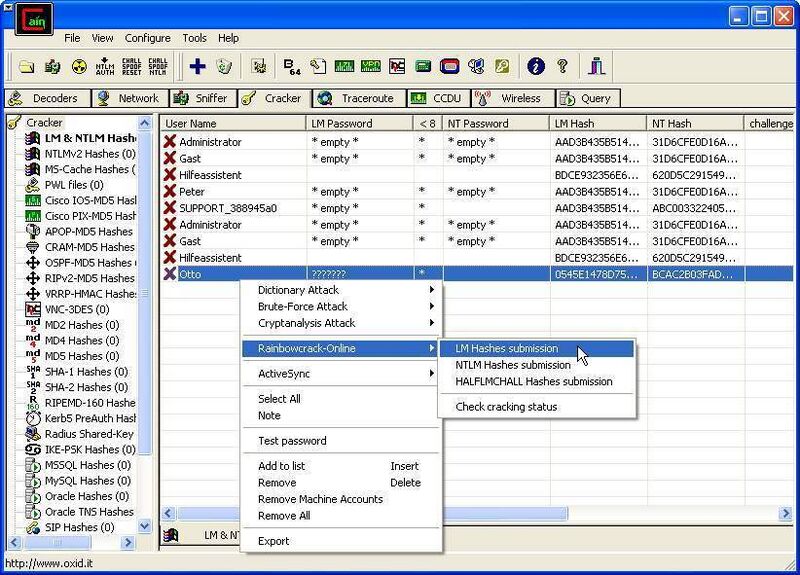Switch to the Sniffer tab
The width and height of the screenshot is (800, 575).
pos(203,98)
